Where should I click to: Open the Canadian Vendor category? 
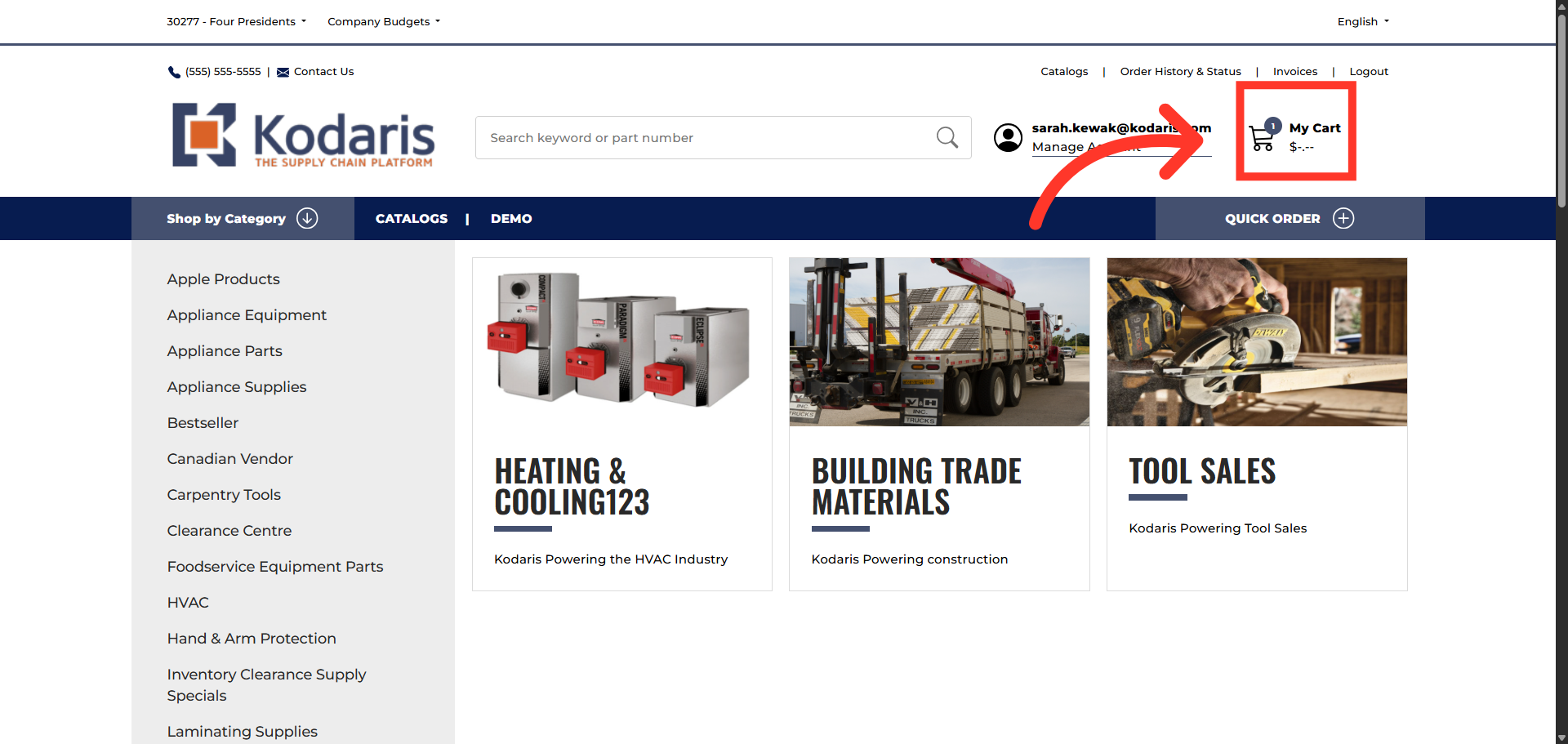229,458
